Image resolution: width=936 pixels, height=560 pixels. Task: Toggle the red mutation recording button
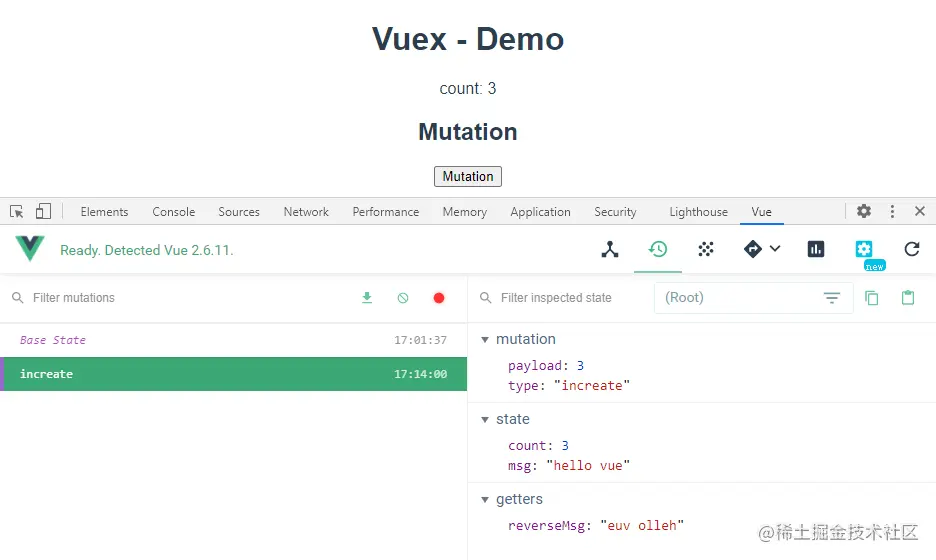(x=439, y=298)
